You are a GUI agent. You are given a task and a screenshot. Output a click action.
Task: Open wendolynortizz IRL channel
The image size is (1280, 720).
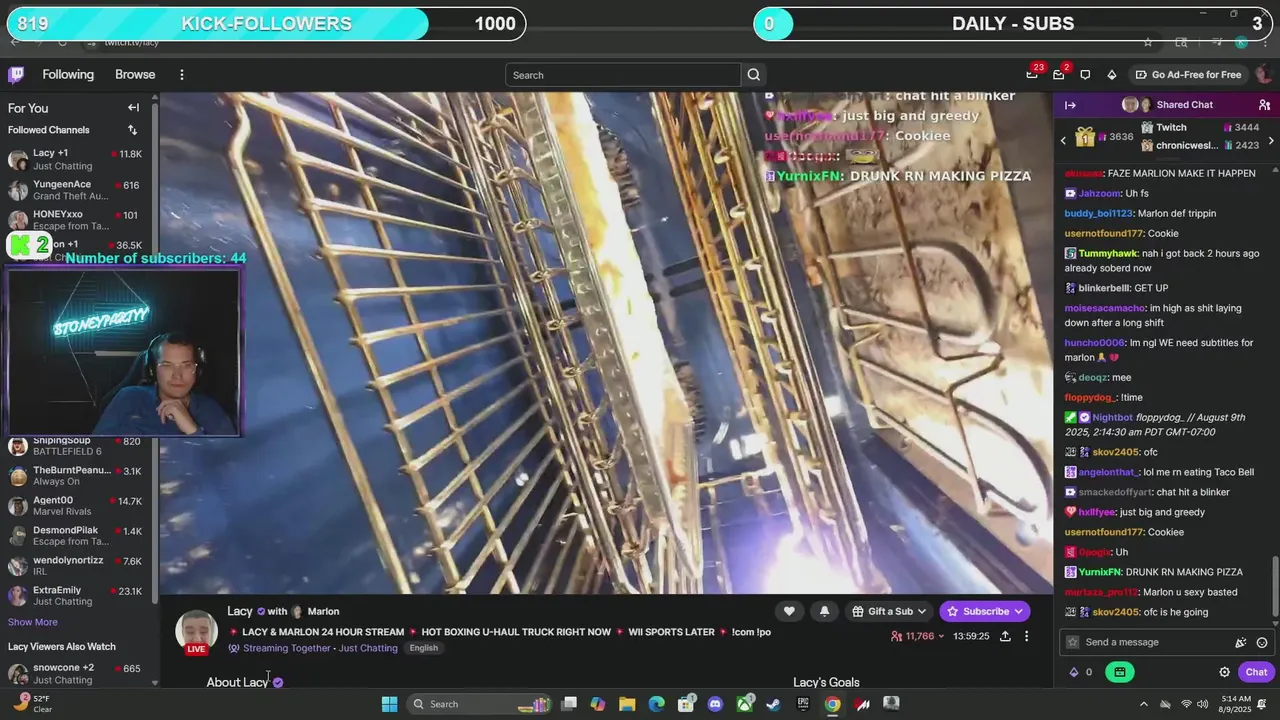tap(76, 566)
